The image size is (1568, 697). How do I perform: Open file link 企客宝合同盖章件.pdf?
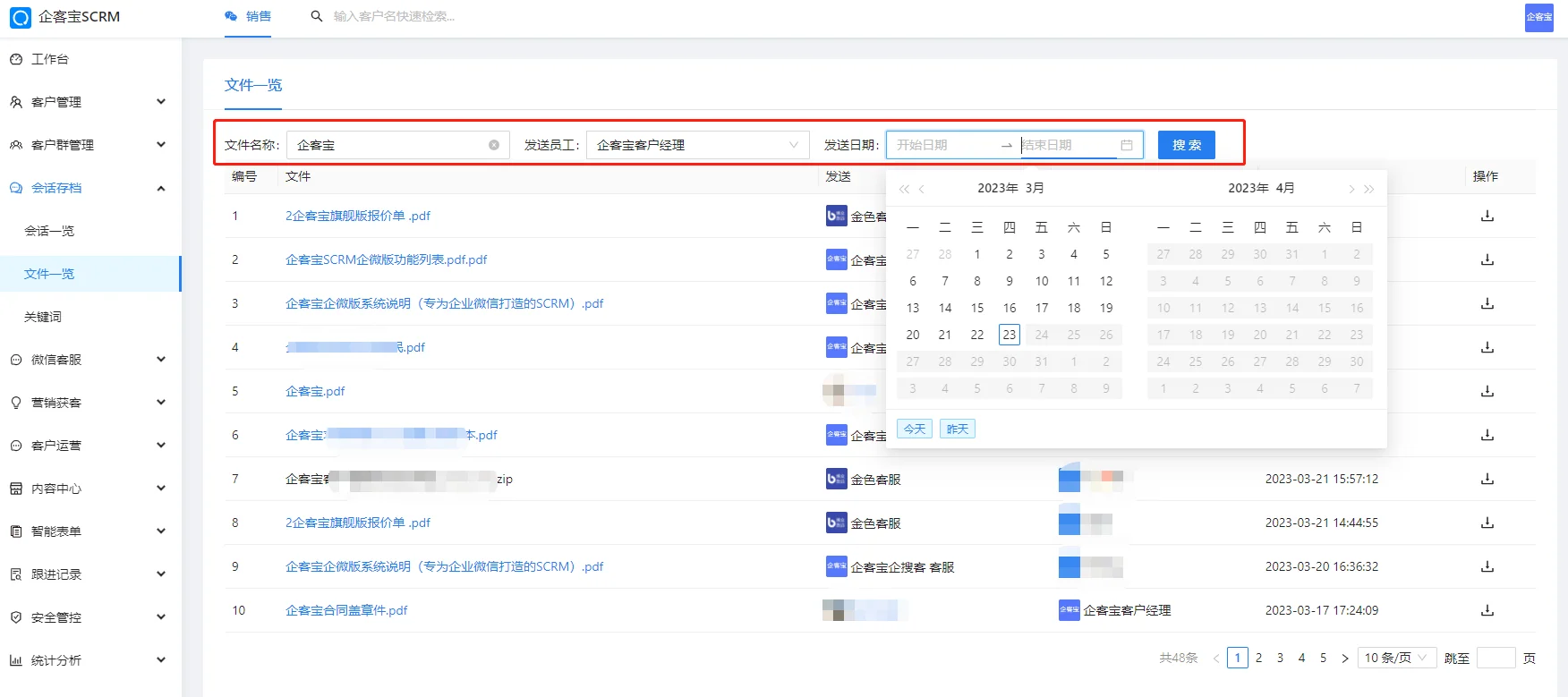click(x=346, y=610)
